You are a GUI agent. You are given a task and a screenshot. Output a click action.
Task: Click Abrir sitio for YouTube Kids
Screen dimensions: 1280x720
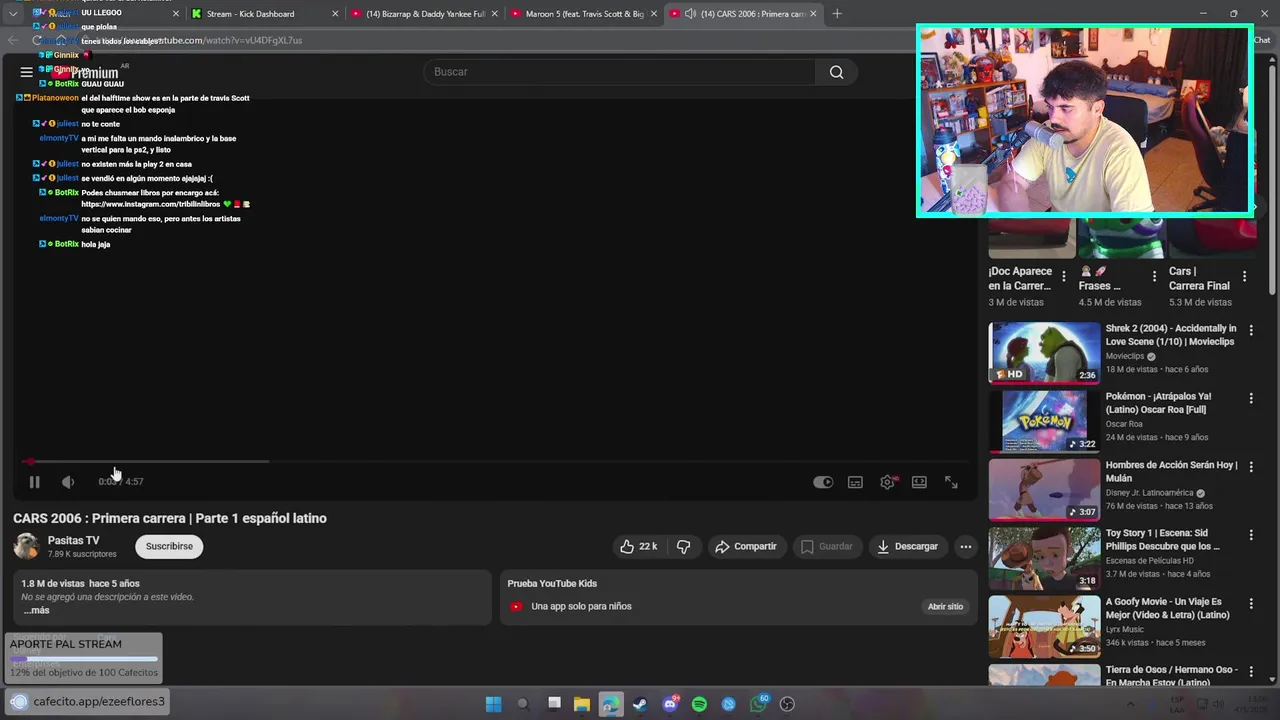pyautogui.click(x=945, y=606)
